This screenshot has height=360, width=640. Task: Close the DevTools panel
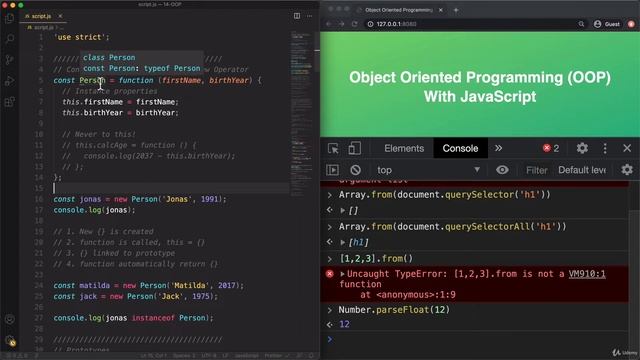click(x=627, y=148)
